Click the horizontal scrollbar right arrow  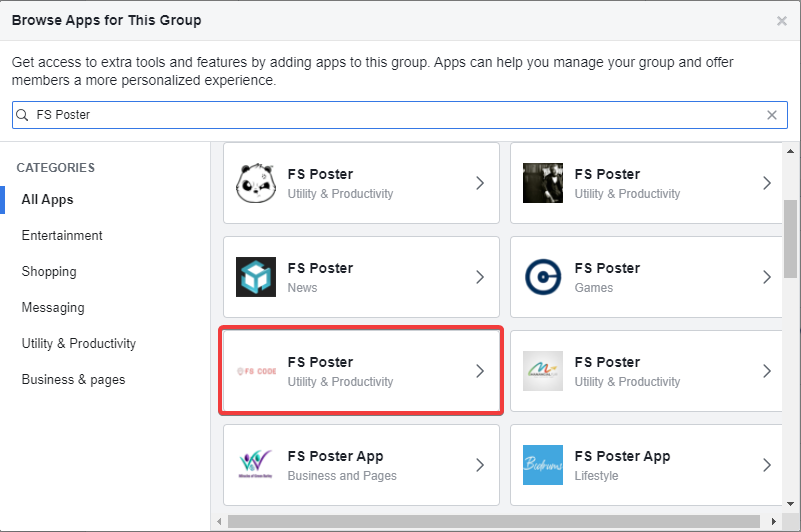click(x=774, y=522)
